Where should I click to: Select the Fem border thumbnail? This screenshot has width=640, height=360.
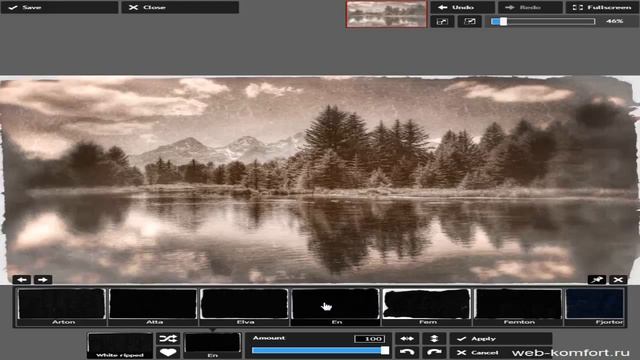coord(427,307)
